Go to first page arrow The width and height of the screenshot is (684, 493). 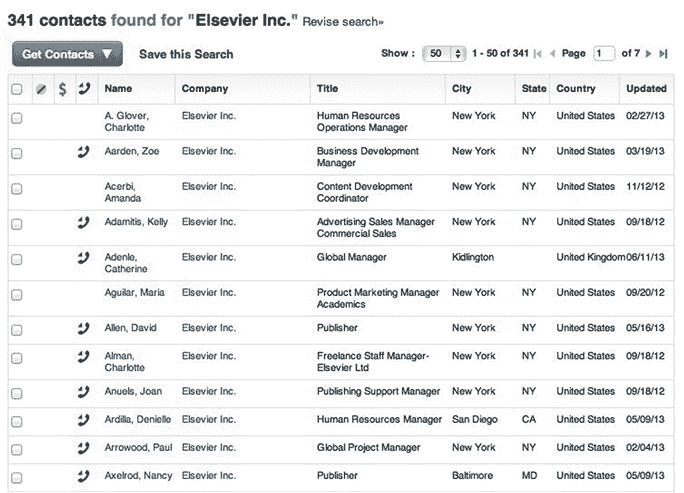pos(538,54)
